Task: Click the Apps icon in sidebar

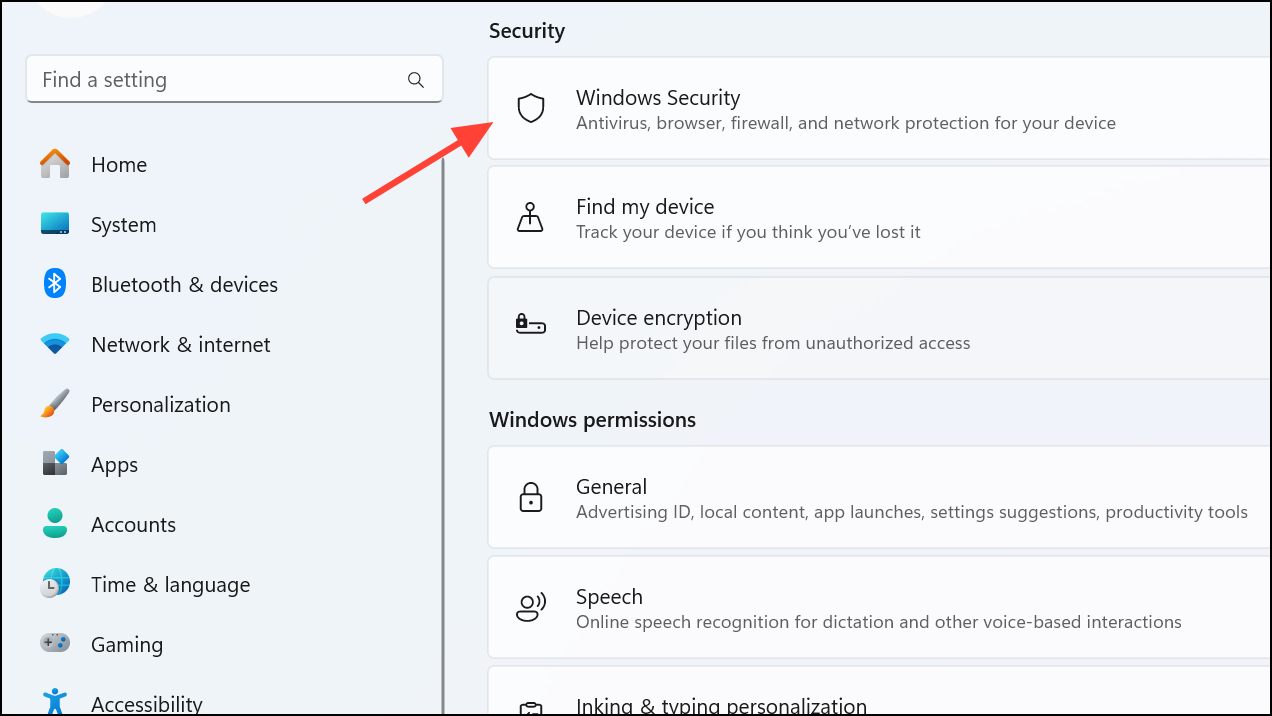Action: 55,463
